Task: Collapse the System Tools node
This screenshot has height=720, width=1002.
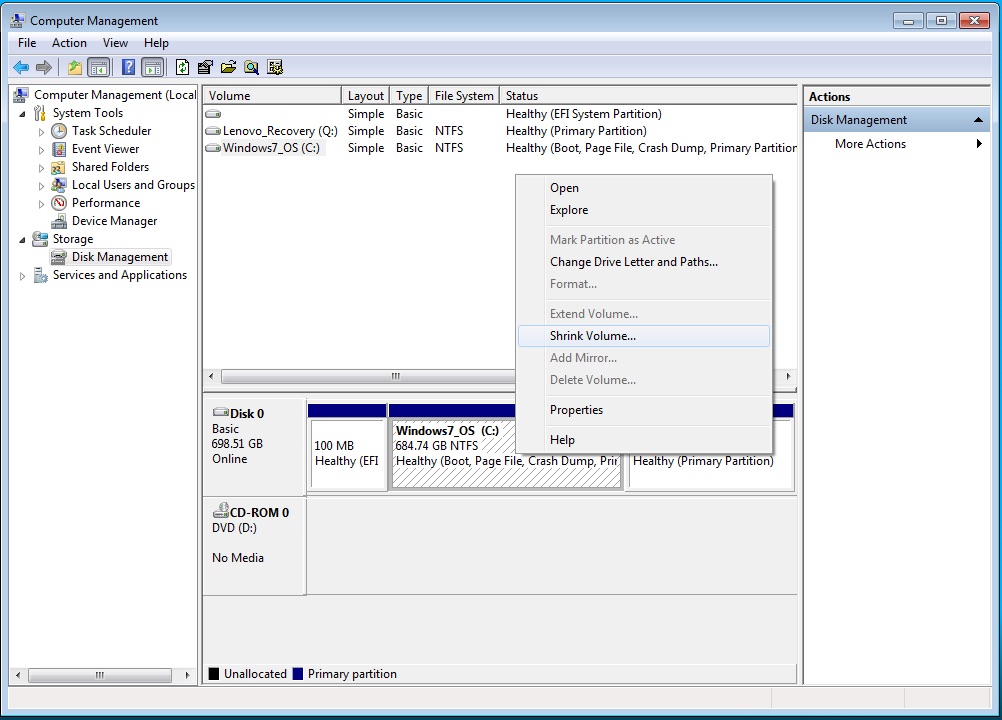Action: 22,114
